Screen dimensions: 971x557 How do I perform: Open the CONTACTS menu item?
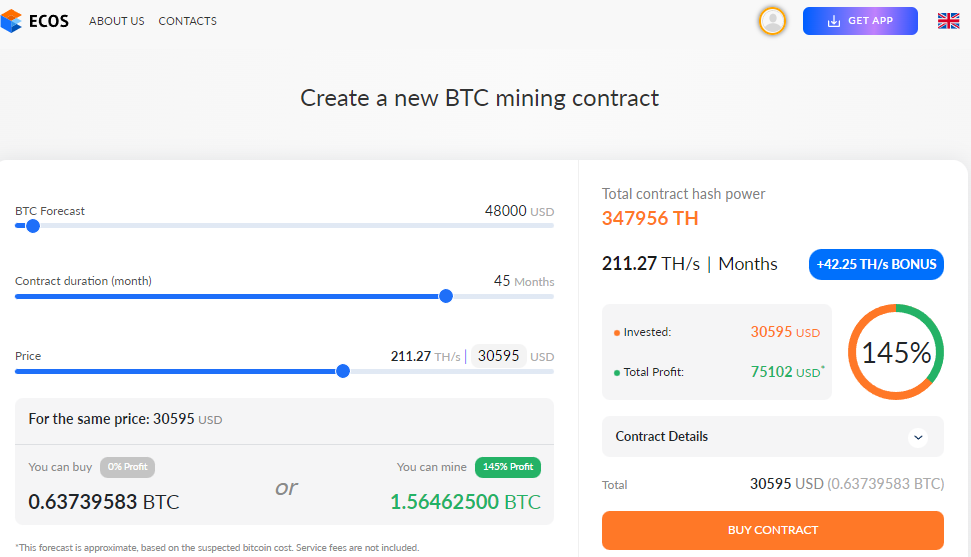188,21
